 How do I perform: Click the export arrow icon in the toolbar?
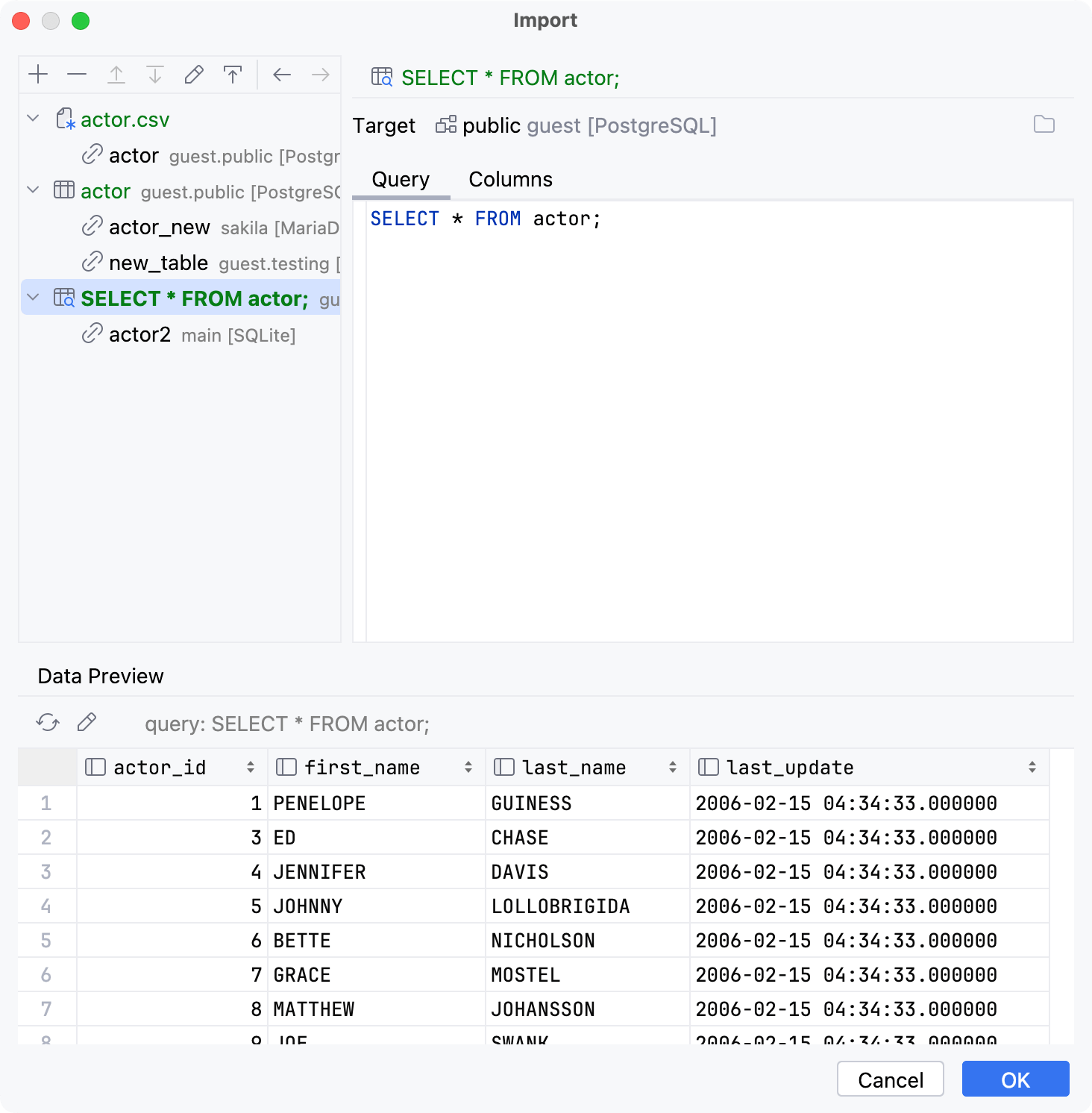click(232, 74)
